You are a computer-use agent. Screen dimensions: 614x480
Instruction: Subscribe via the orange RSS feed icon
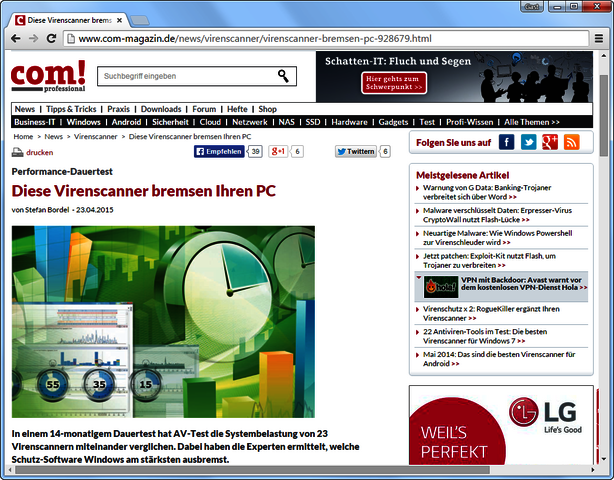click(x=571, y=142)
